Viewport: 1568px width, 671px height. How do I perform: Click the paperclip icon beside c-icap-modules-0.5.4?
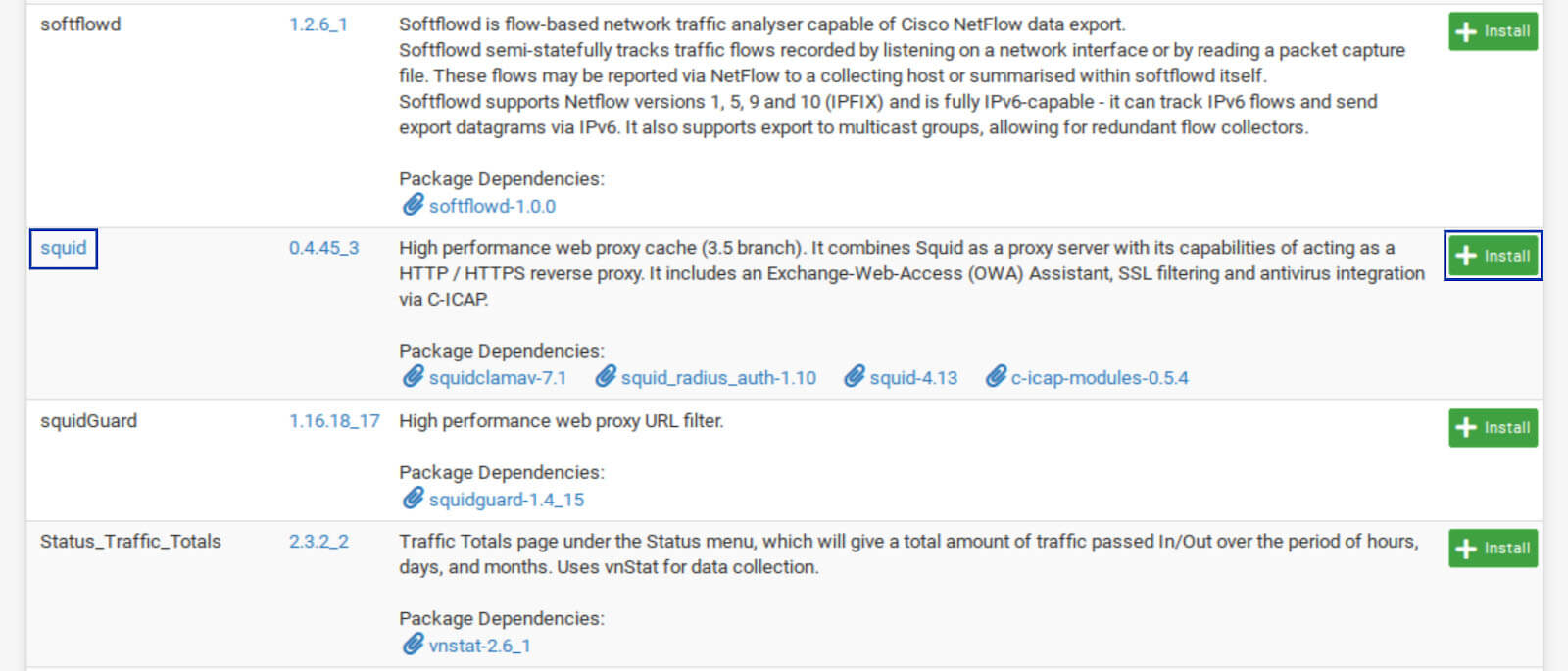pos(996,376)
